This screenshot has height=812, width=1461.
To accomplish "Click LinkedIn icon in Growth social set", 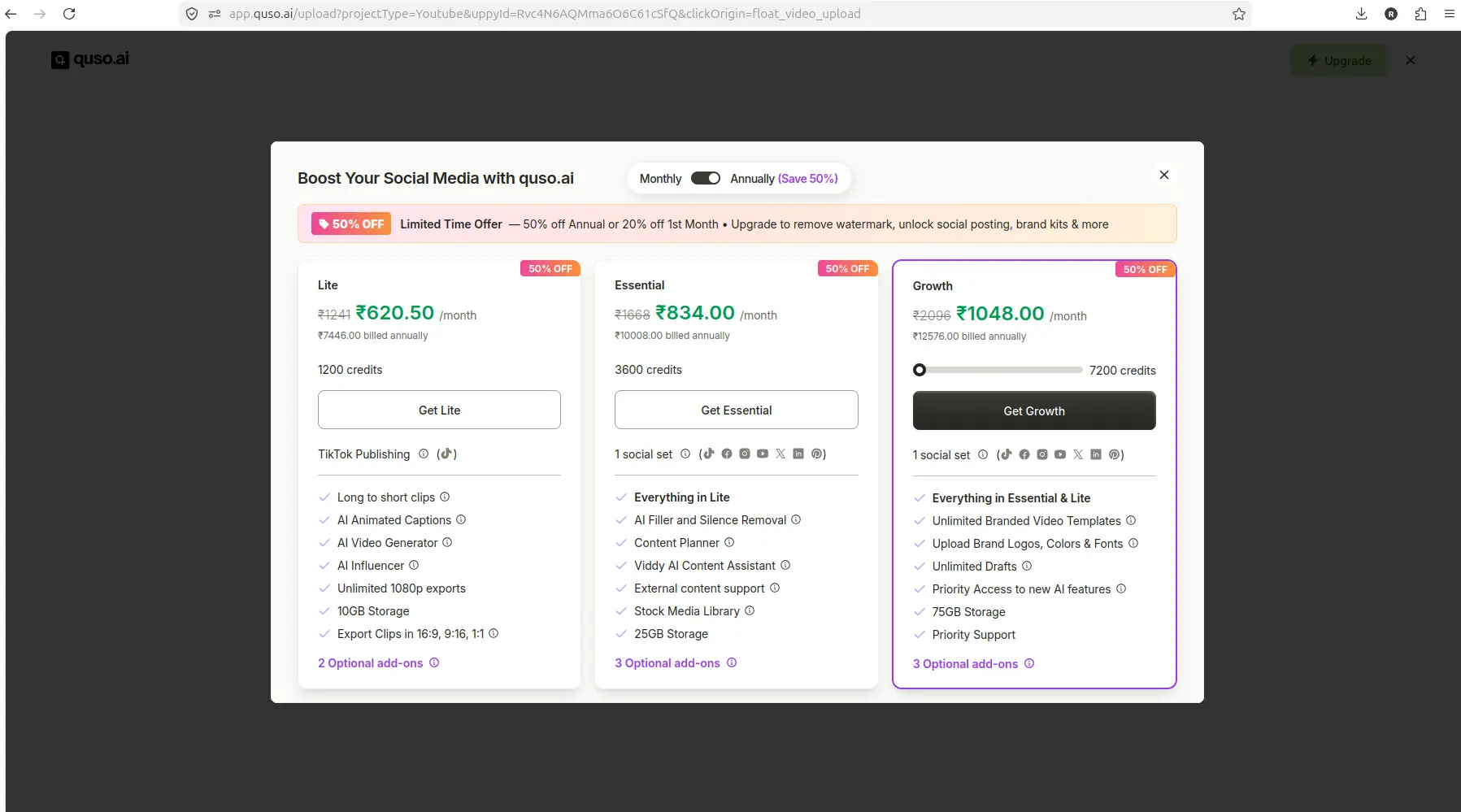I will pyautogui.click(x=1096, y=454).
